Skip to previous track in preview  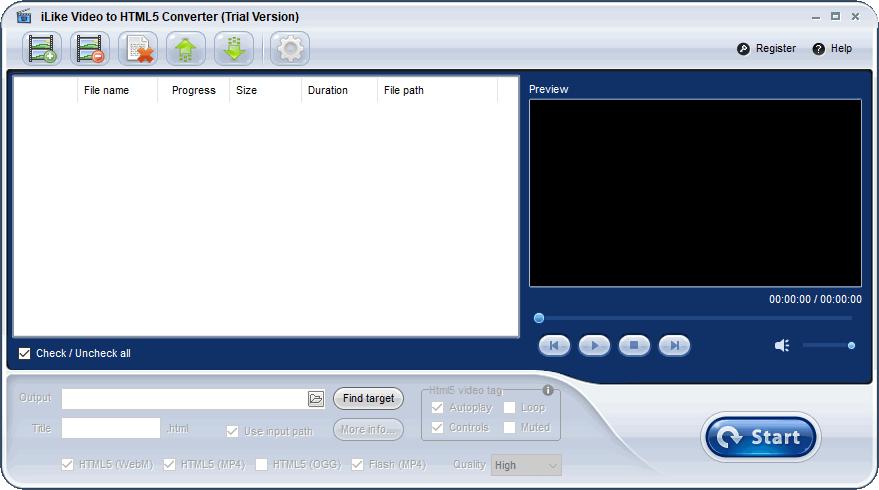pos(554,345)
